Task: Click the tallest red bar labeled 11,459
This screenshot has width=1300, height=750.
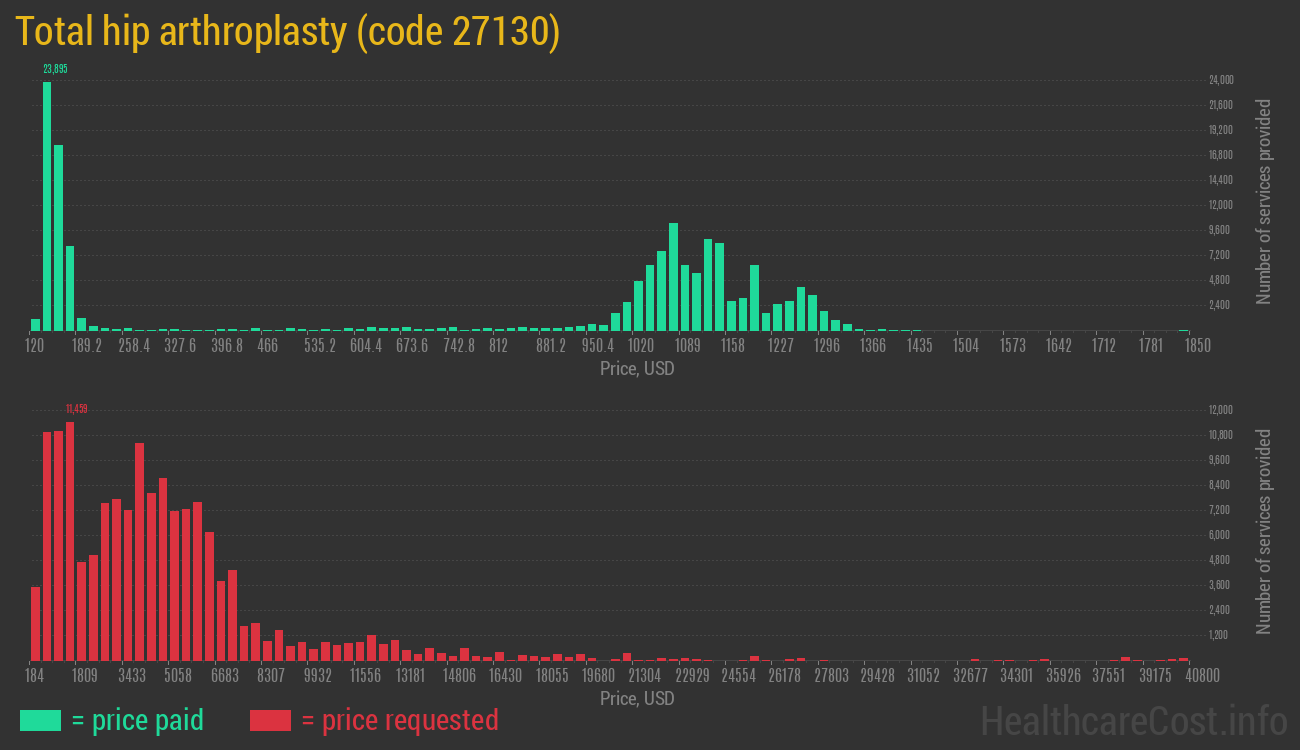Action: pos(70,540)
